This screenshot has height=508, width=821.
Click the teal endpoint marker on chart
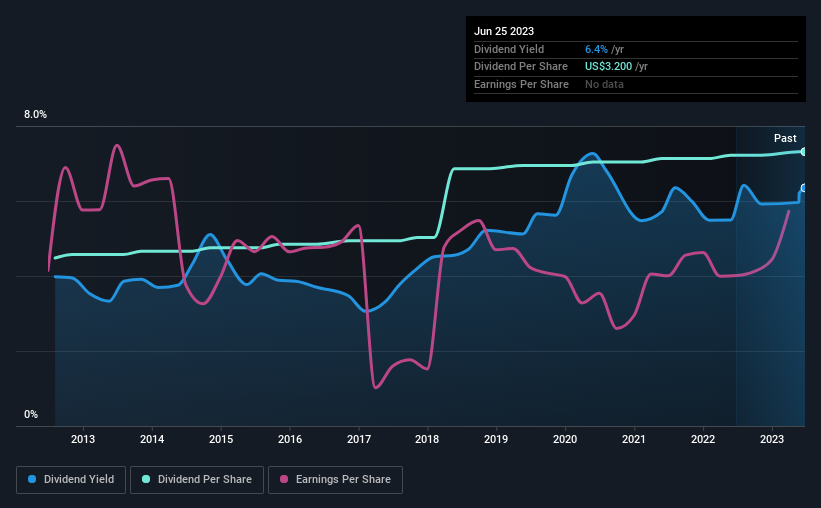[803, 152]
